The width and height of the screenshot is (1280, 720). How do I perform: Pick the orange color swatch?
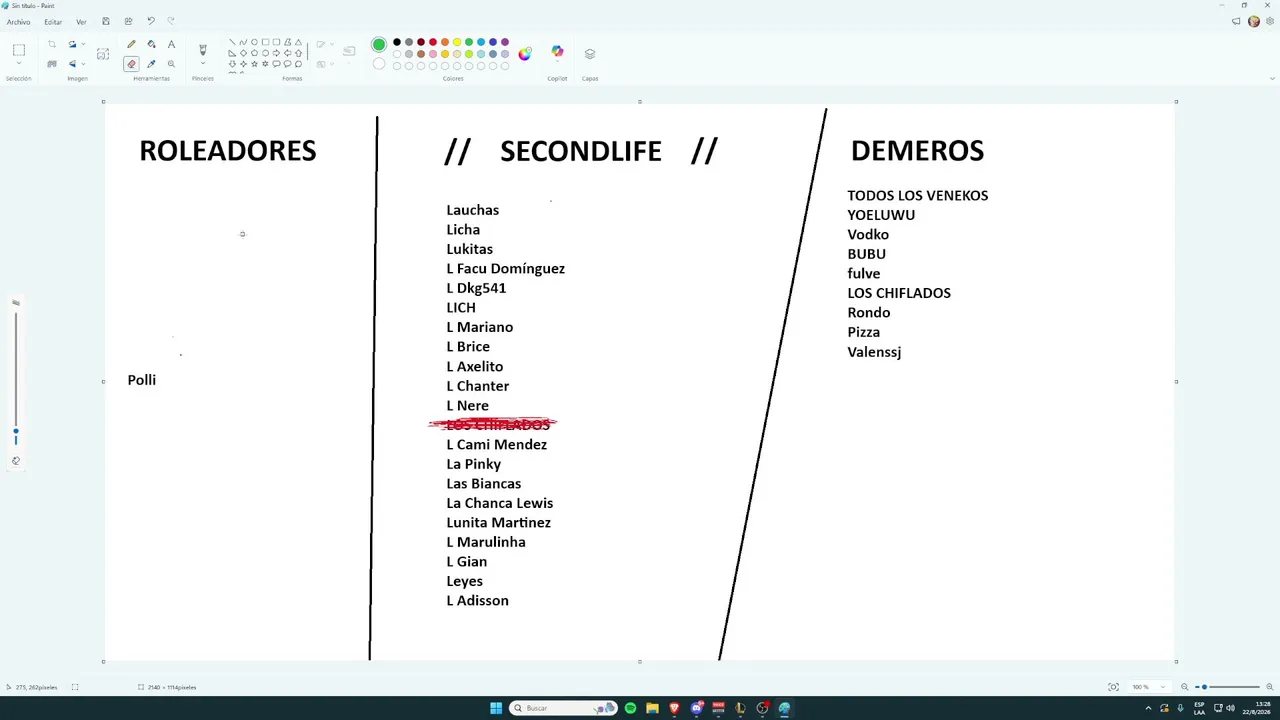[x=445, y=42]
